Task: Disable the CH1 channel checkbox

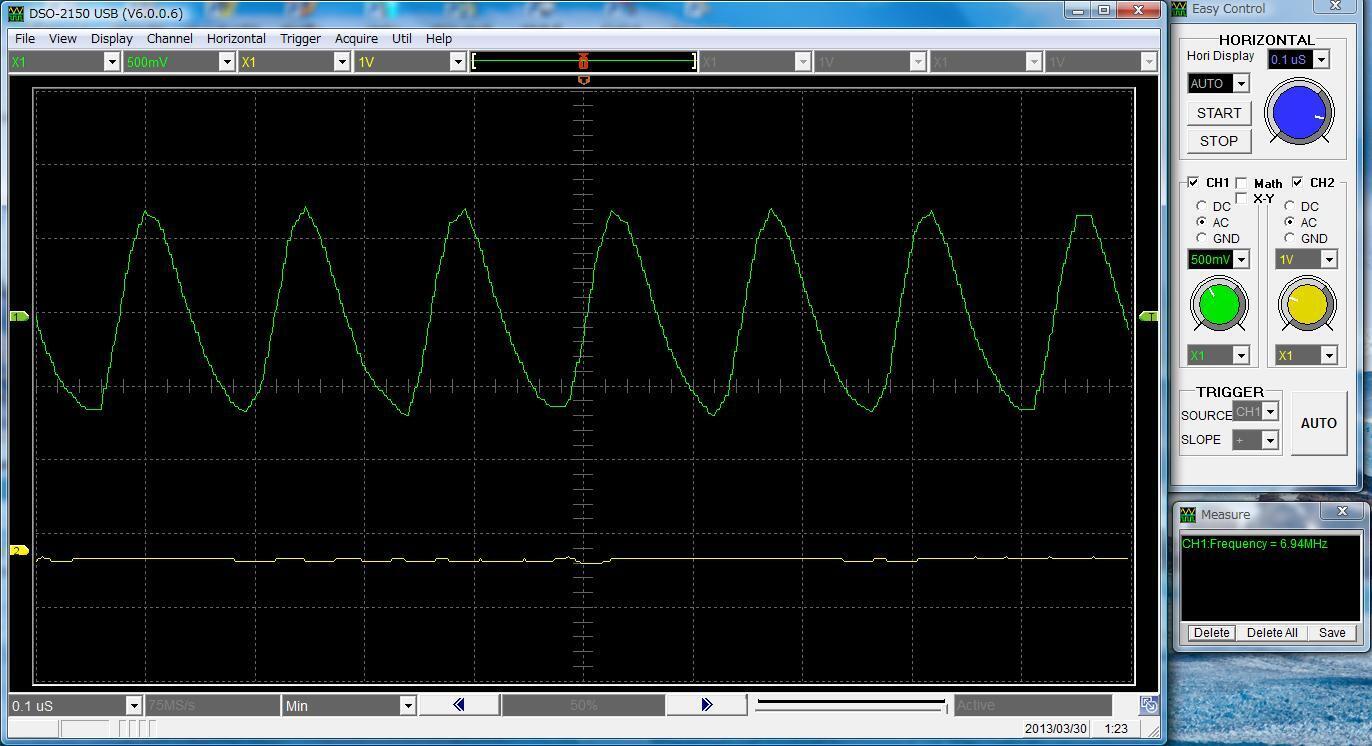Action: coord(1193,183)
